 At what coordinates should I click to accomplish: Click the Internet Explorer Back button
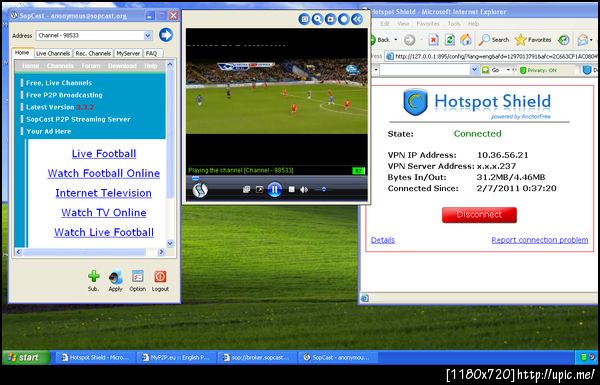[x=381, y=40]
